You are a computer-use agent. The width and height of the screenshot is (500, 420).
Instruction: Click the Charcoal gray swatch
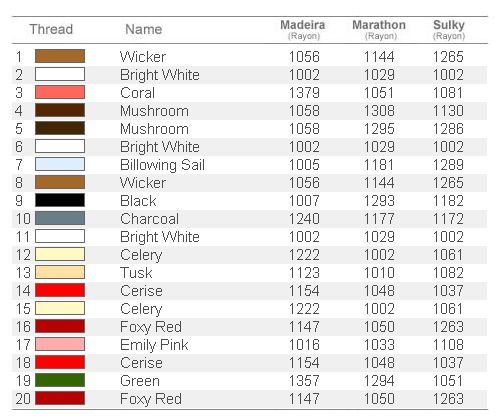click(60, 218)
